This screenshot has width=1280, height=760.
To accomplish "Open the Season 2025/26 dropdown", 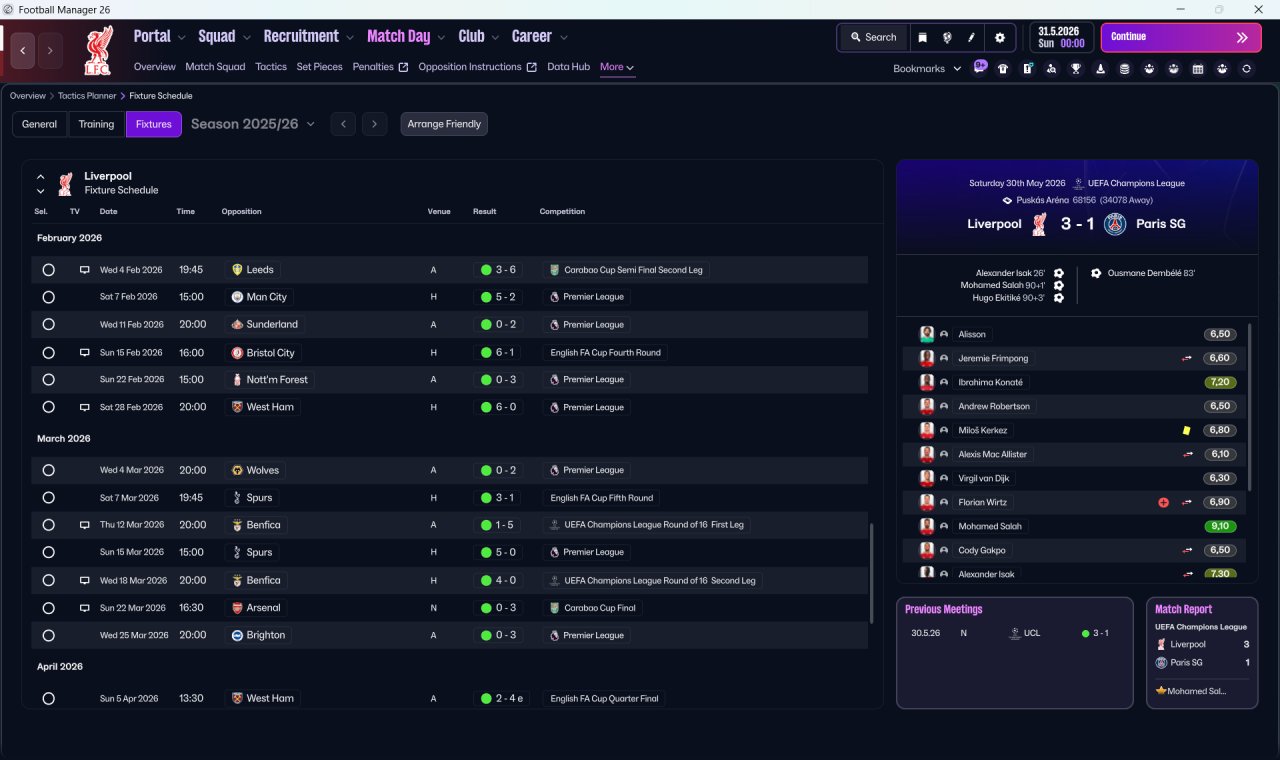I will click(x=253, y=124).
